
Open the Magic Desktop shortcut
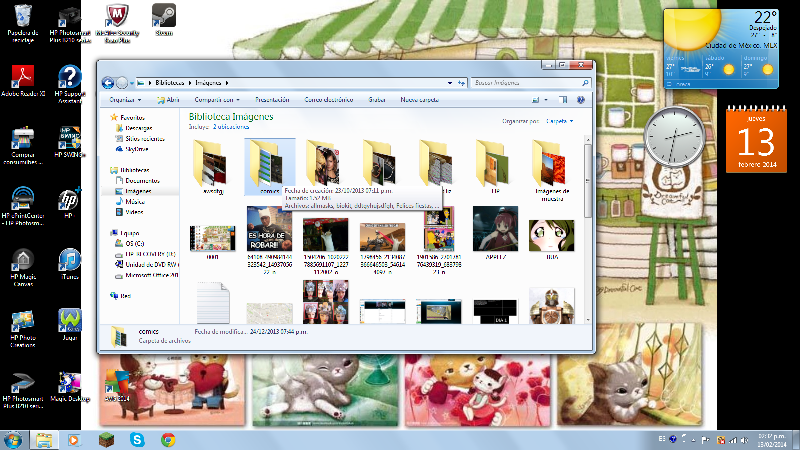(70, 386)
